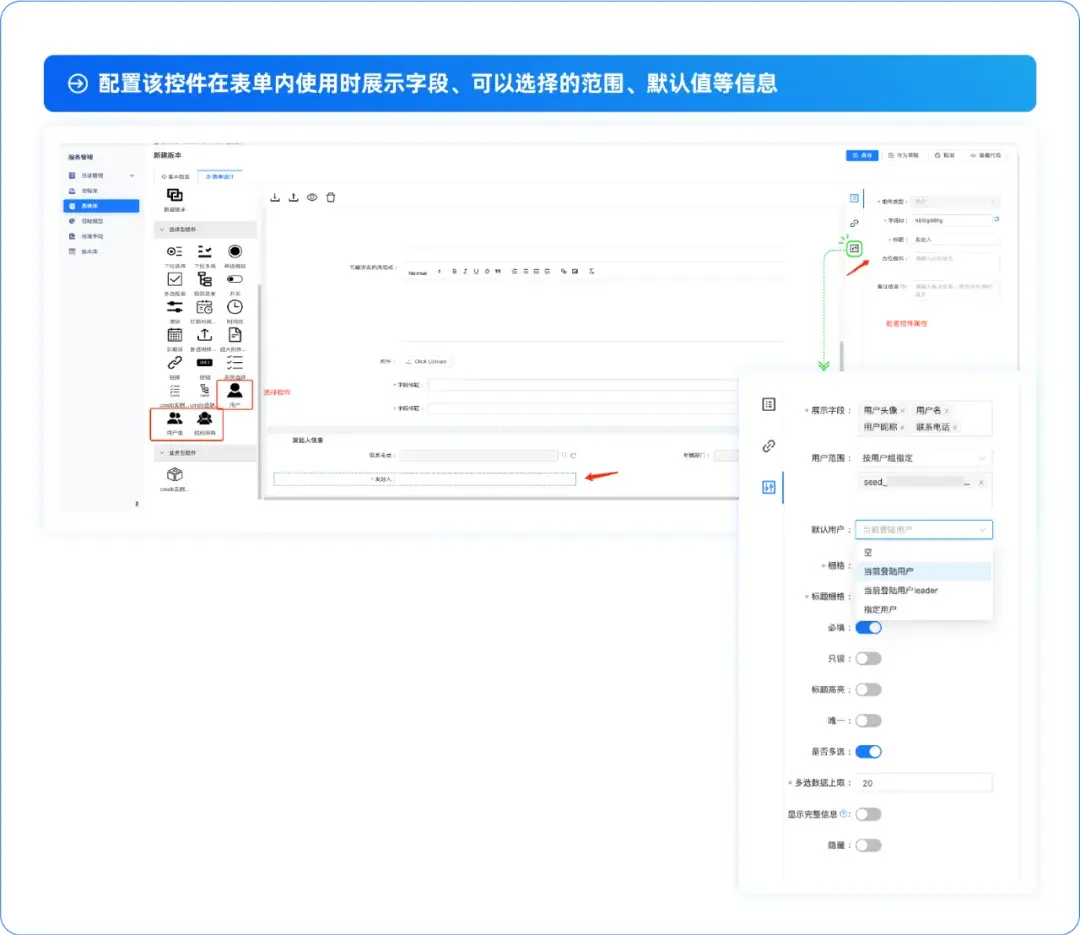Select the 开关 (switch) component icon
The image size is (1080, 935).
[x=237, y=280]
